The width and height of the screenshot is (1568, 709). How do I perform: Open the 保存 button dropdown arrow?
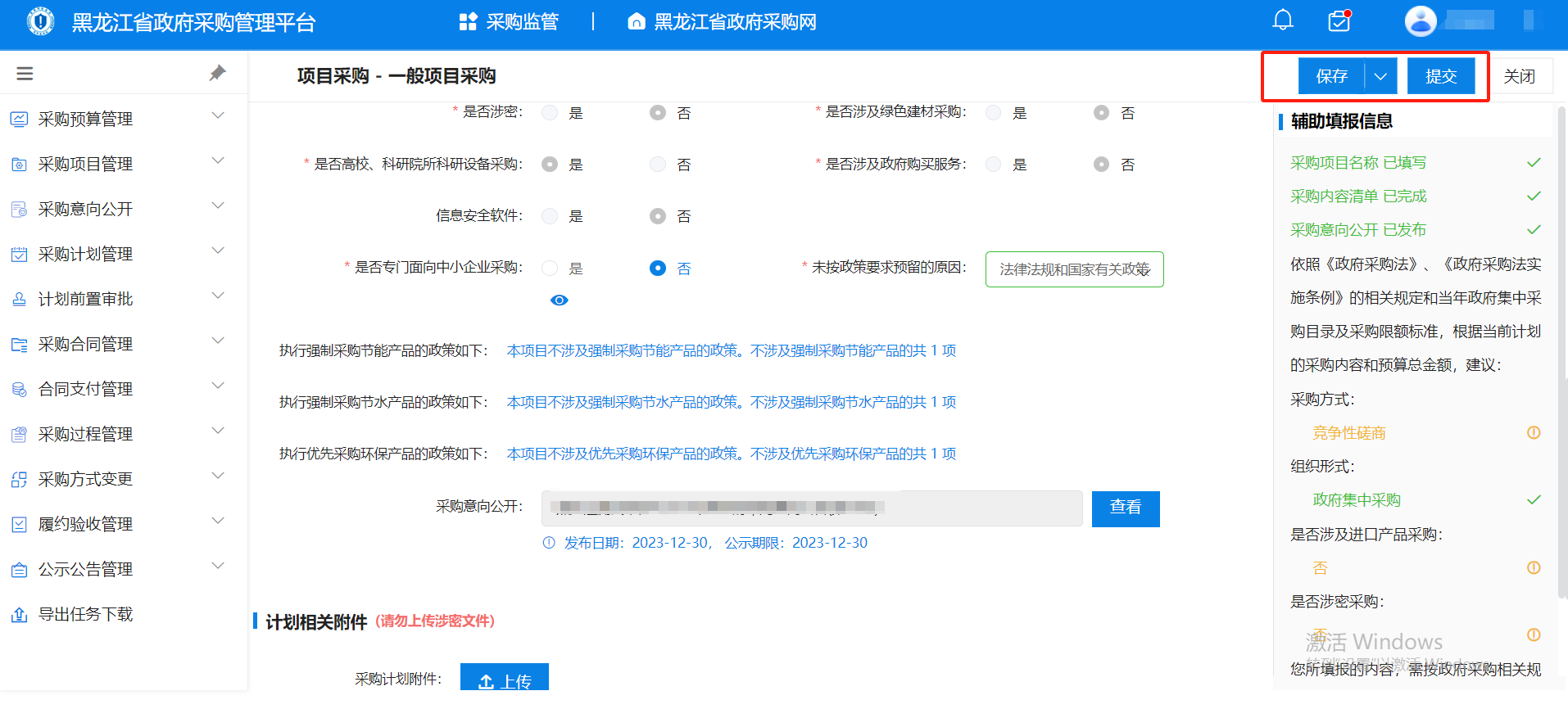(1381, 76)
